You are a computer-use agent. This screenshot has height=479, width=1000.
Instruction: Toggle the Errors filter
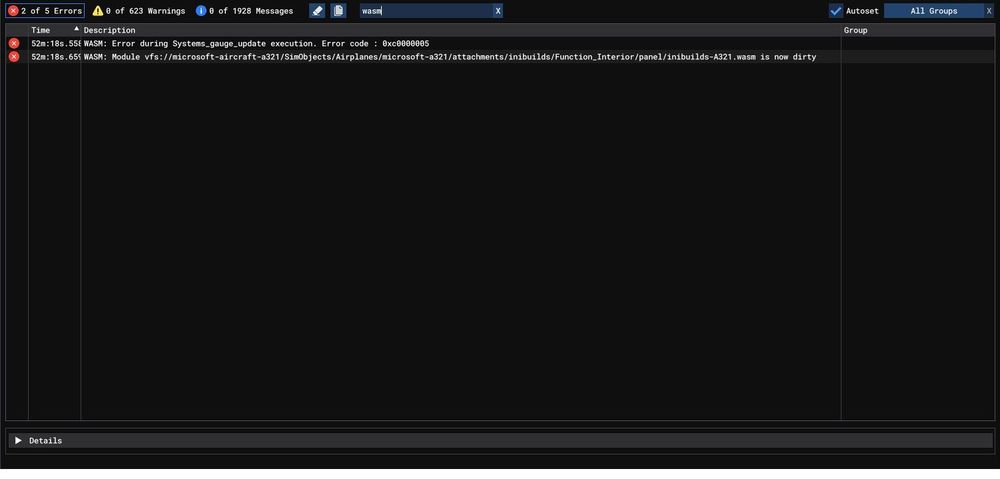pyautogui.click(x=45, y=11)
